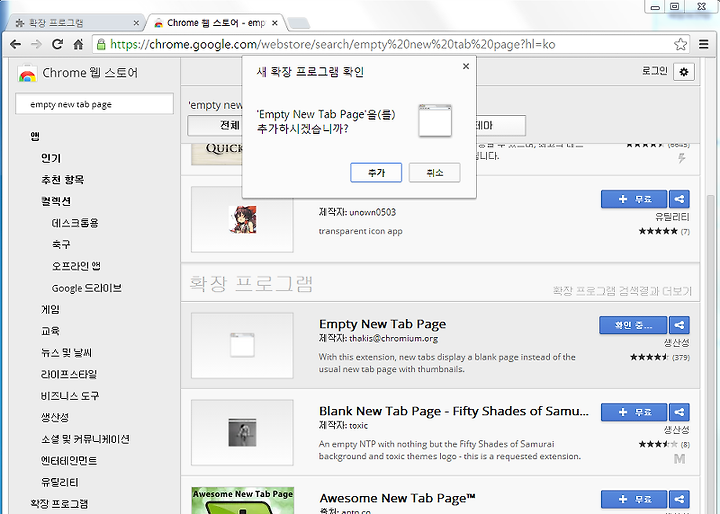Screen dimensions: 720x514
Task: Click the 로그인 sign-in link
Action: pyautogui.click(x=654, y=71)
